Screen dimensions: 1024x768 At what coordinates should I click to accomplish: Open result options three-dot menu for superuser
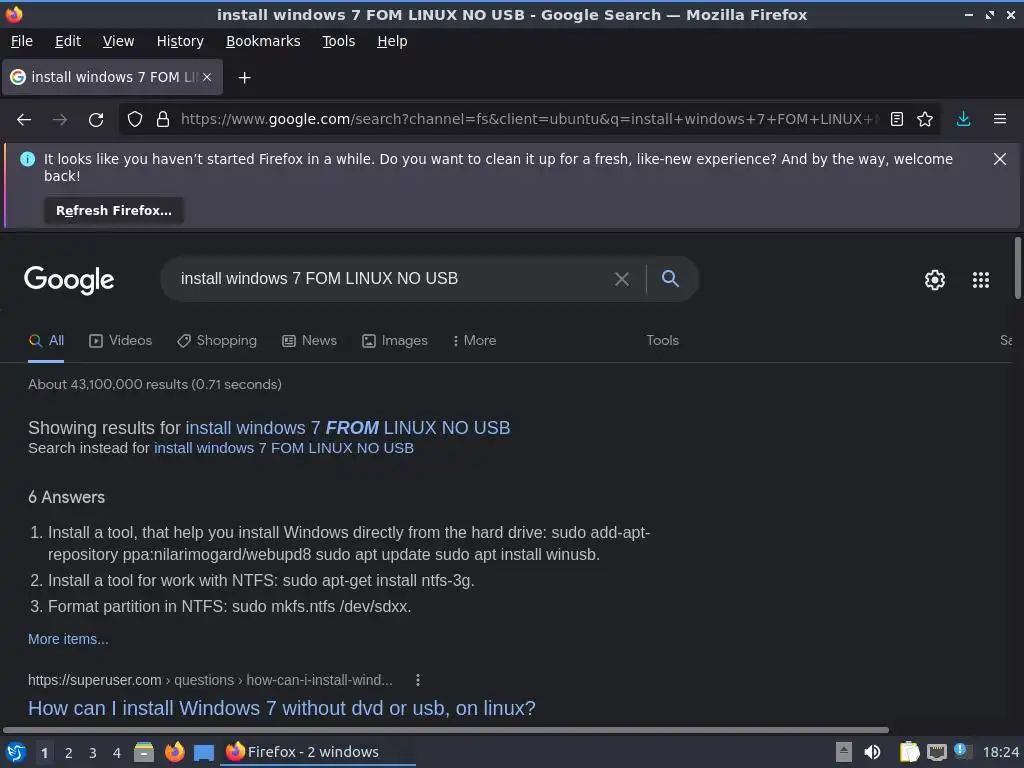point(418,680)
